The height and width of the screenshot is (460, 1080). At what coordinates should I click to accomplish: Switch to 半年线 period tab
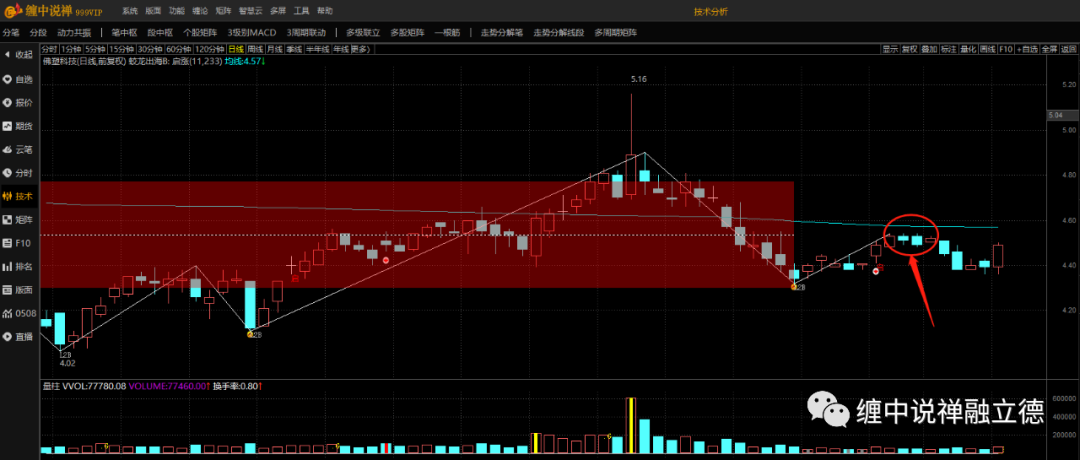coord(318,49)
